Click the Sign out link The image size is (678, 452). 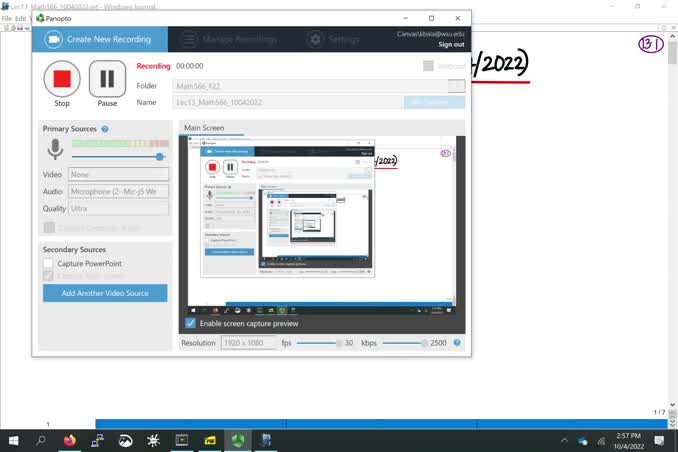[450, 45]
